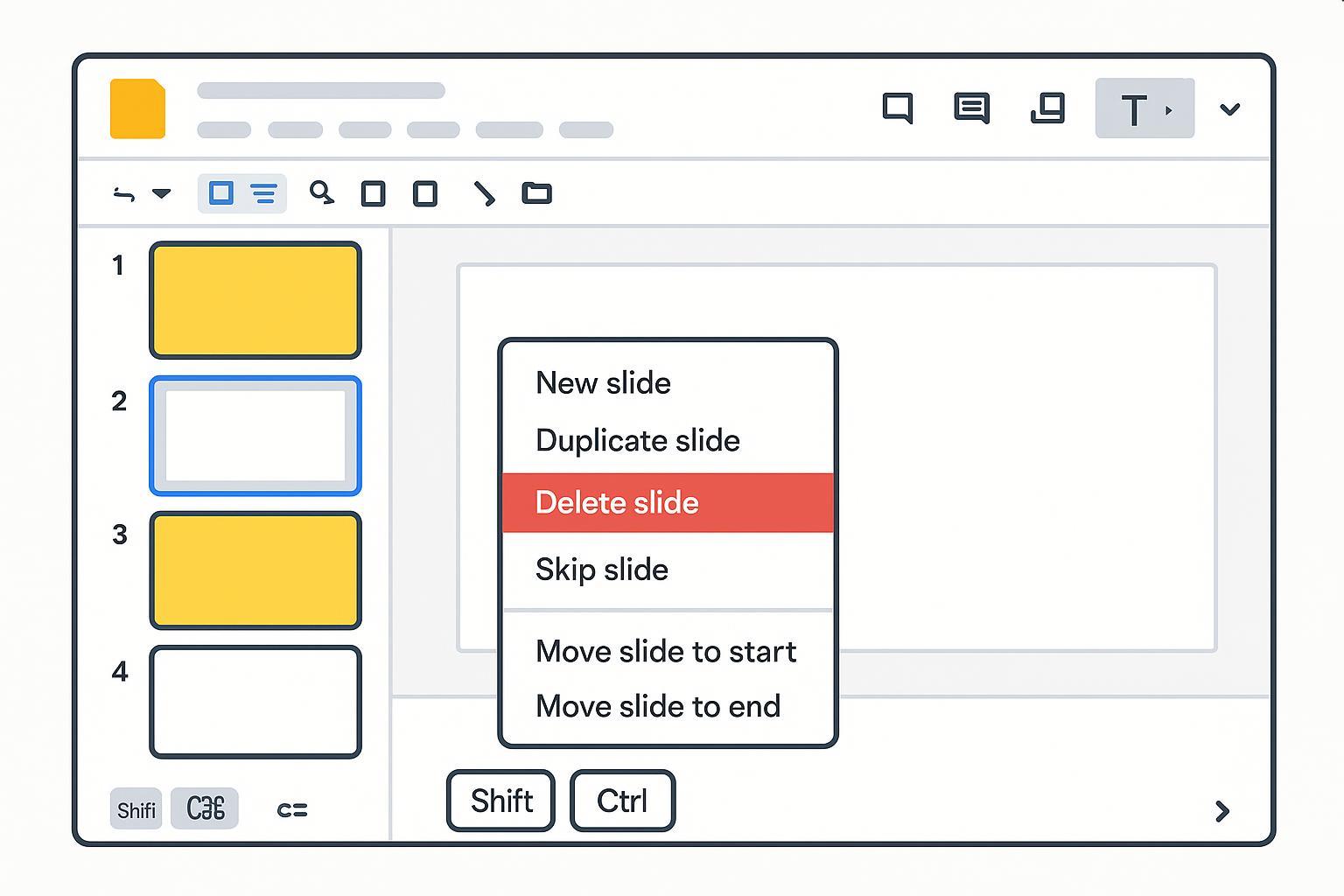The height and width of the screenshot is (896, 1344).
Task: Click the right arrow at bottom corner
Action: pyautogui.click(x=1222, y=811)
